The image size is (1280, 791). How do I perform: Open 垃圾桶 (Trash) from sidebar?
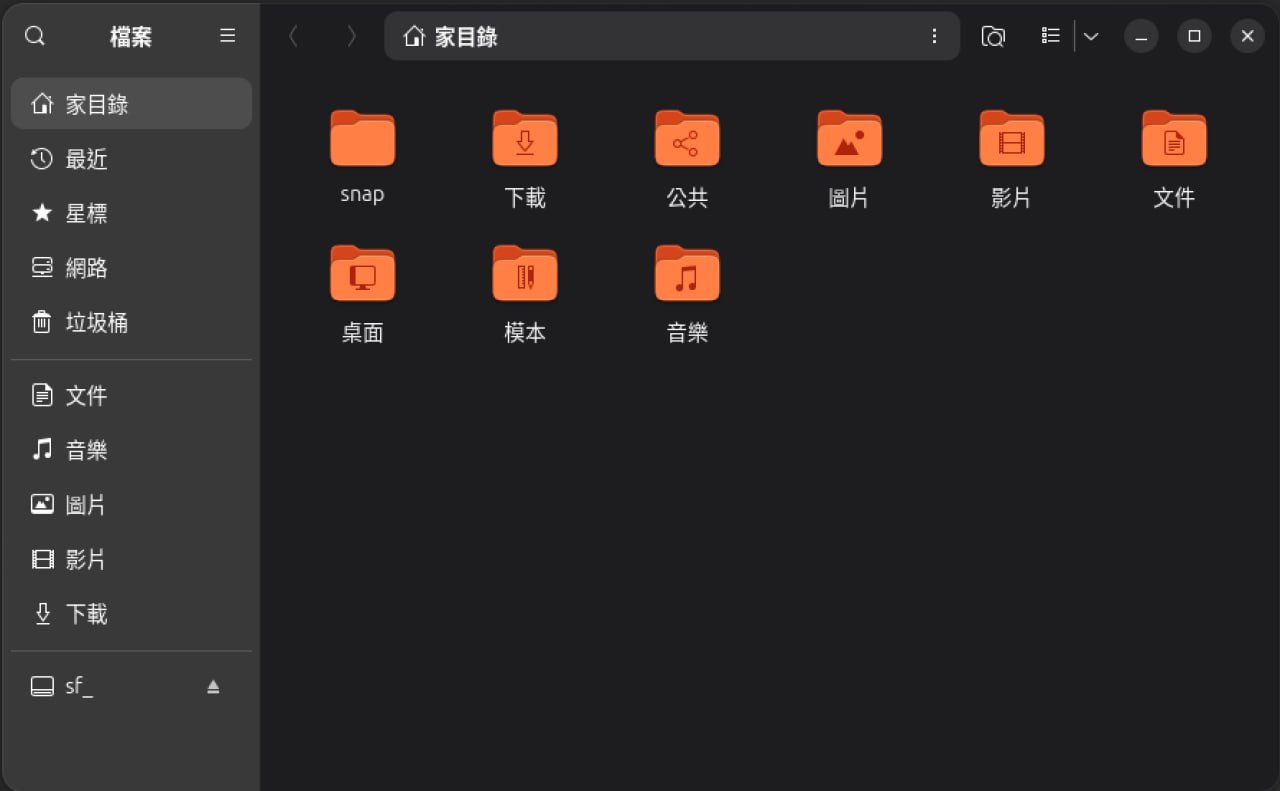pyautogui.click(x=96, y=322)
